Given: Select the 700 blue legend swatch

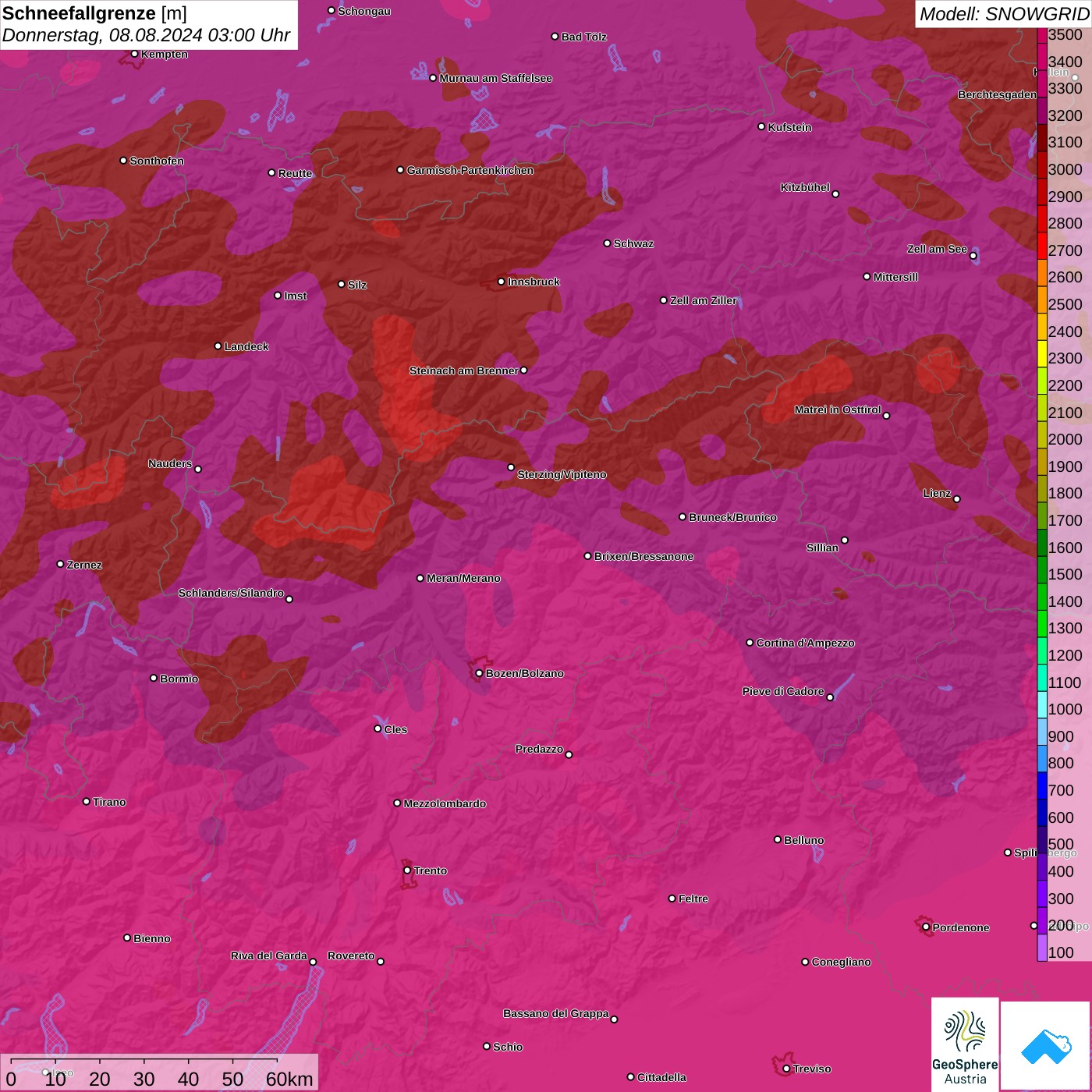Looking at the screenshot, I should point(1041,785).
